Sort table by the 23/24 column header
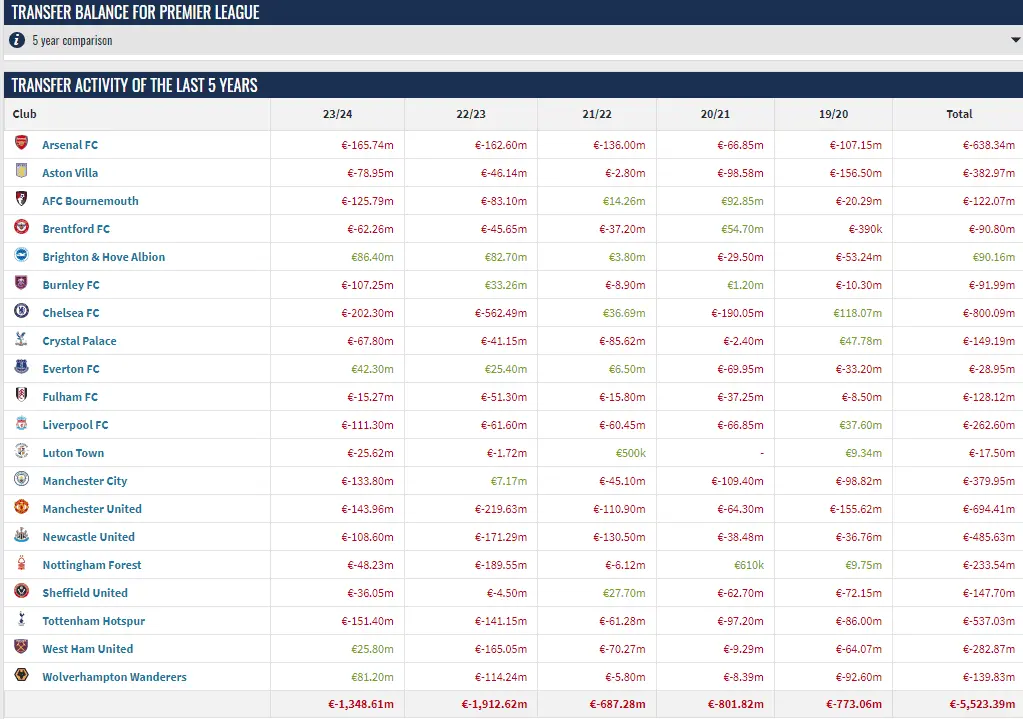 pos(336,114)
